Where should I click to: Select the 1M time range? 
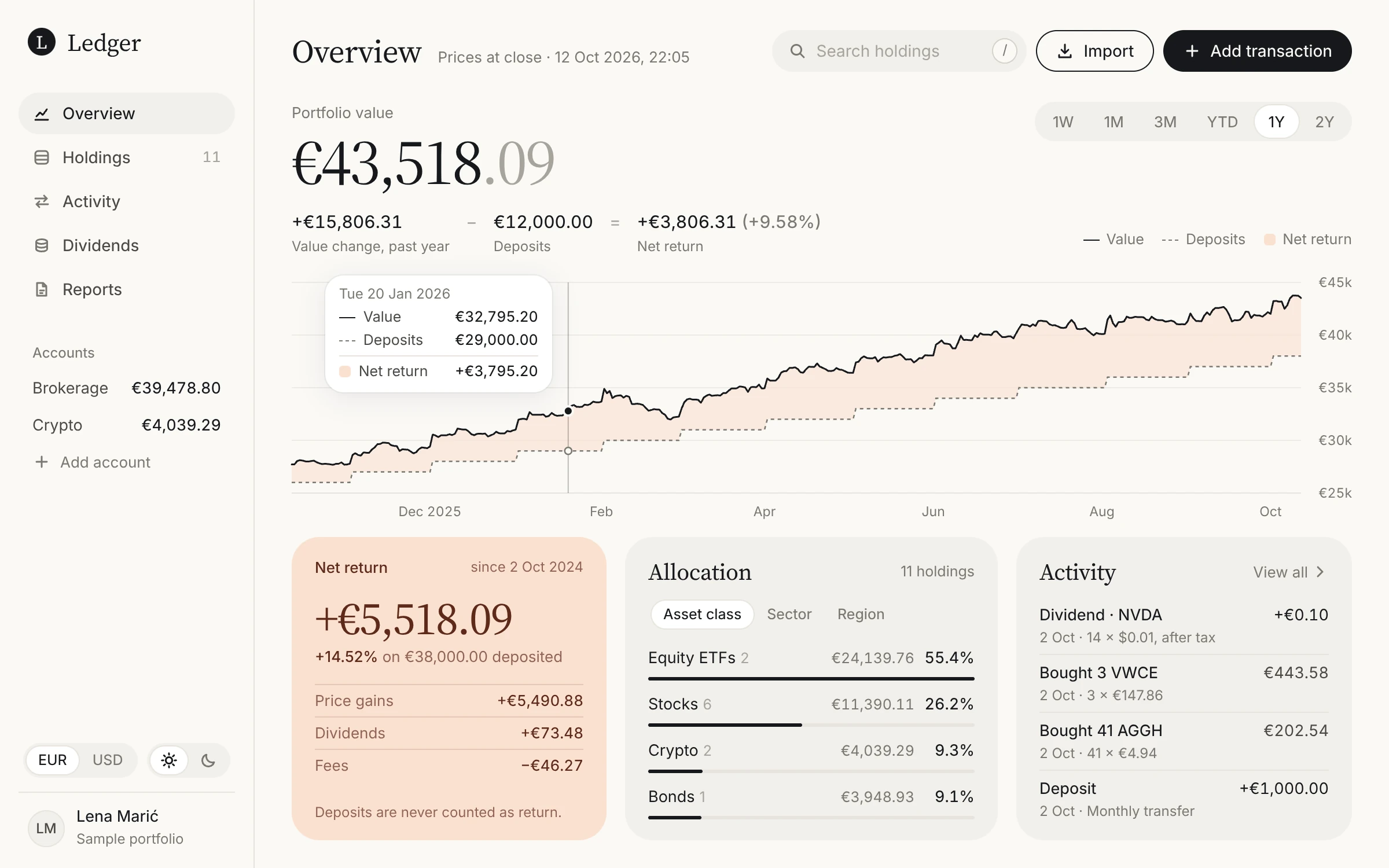click(x=1114, y=122)
